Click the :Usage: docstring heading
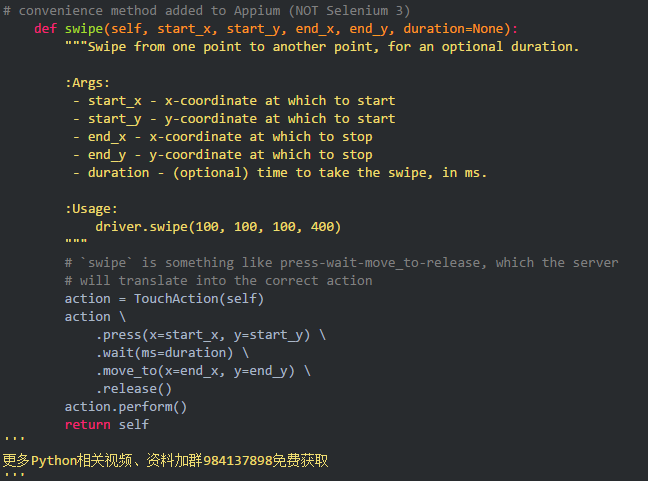Image resolution: width=648 pixels, height=481 pixels. click(x=92, y=209)
